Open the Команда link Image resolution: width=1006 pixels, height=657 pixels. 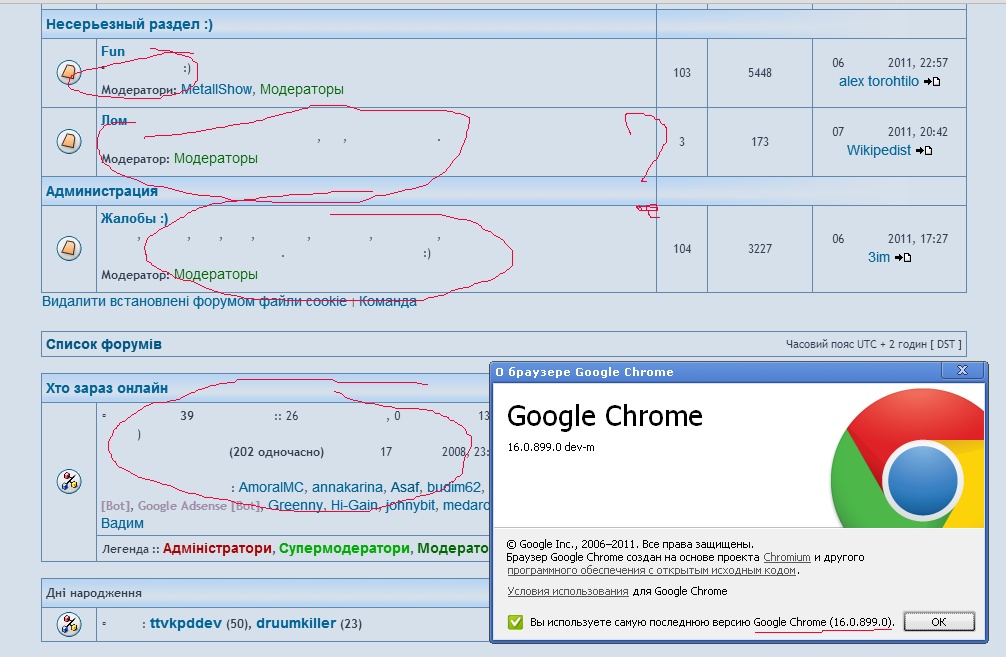388,301
